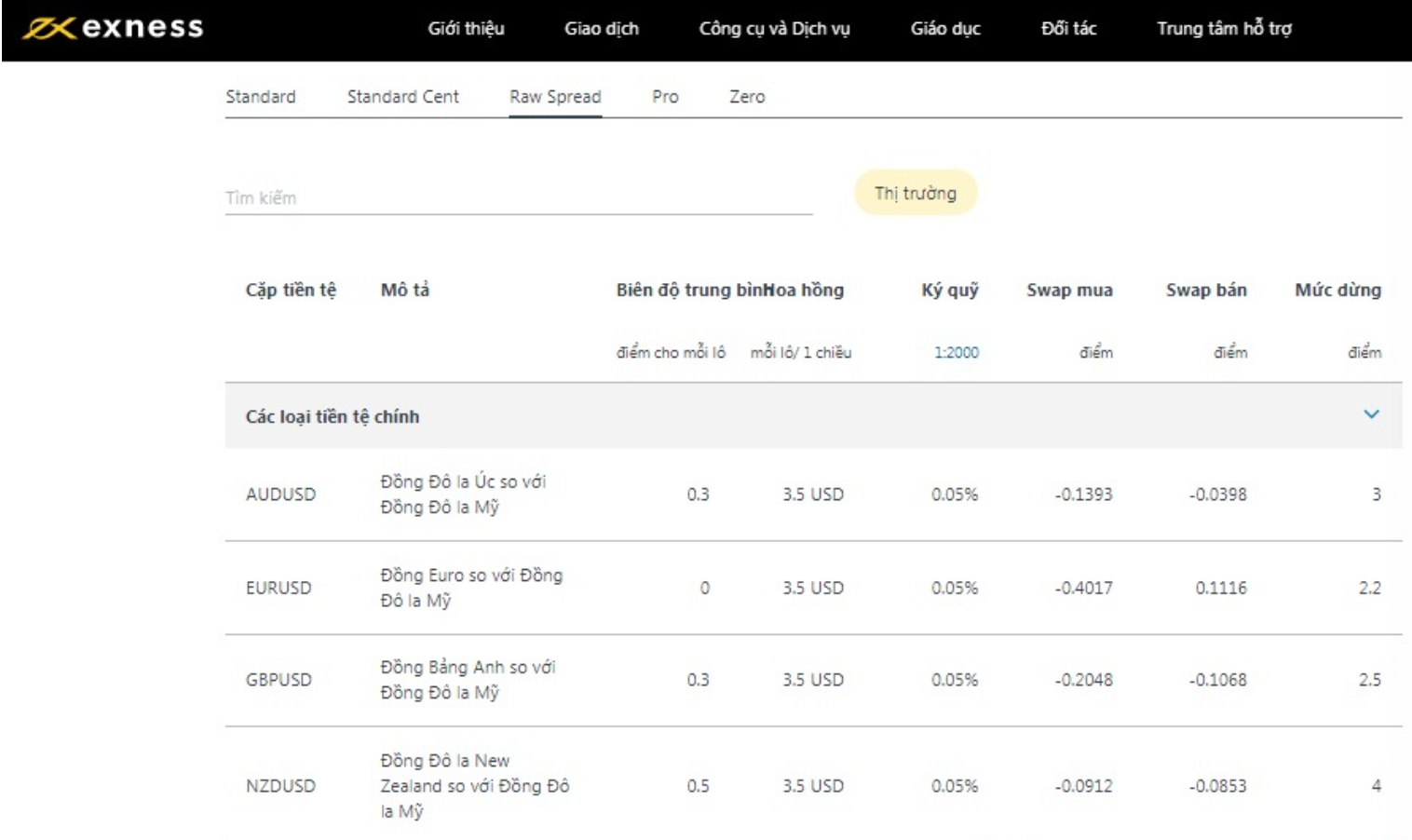Open the Đối tác menu
1412x840 pixels.
point(1068,29)
